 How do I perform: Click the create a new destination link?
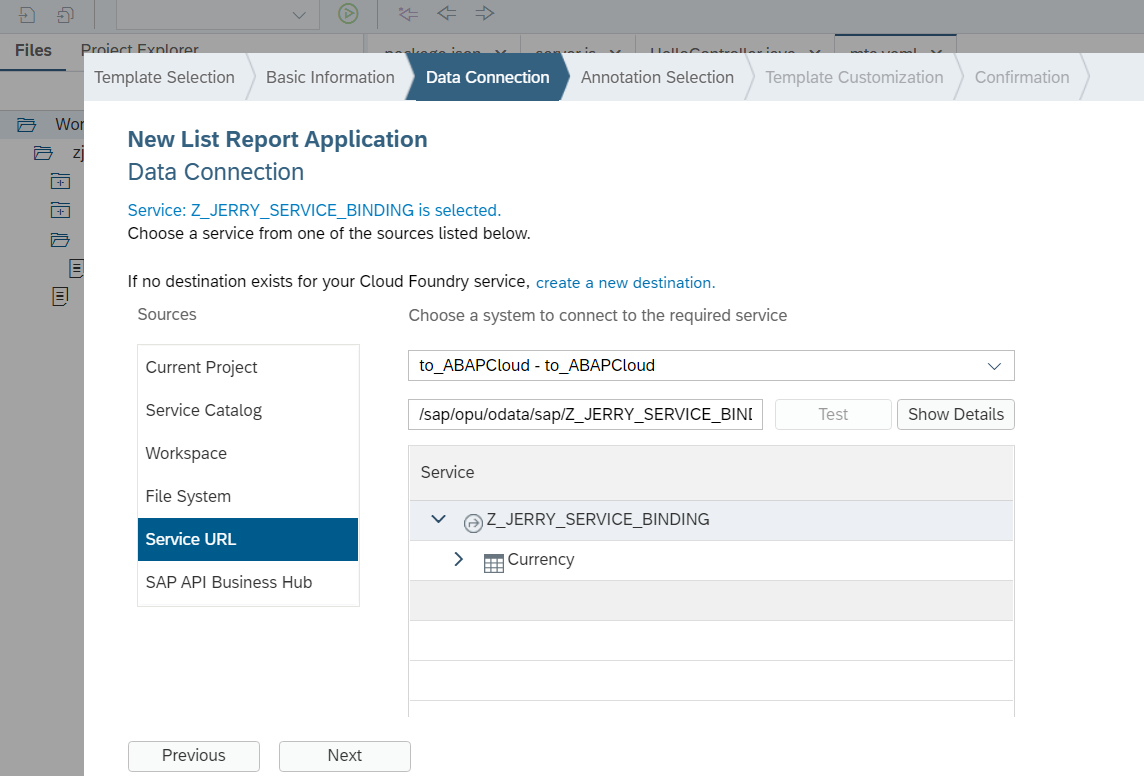point(625,283)
